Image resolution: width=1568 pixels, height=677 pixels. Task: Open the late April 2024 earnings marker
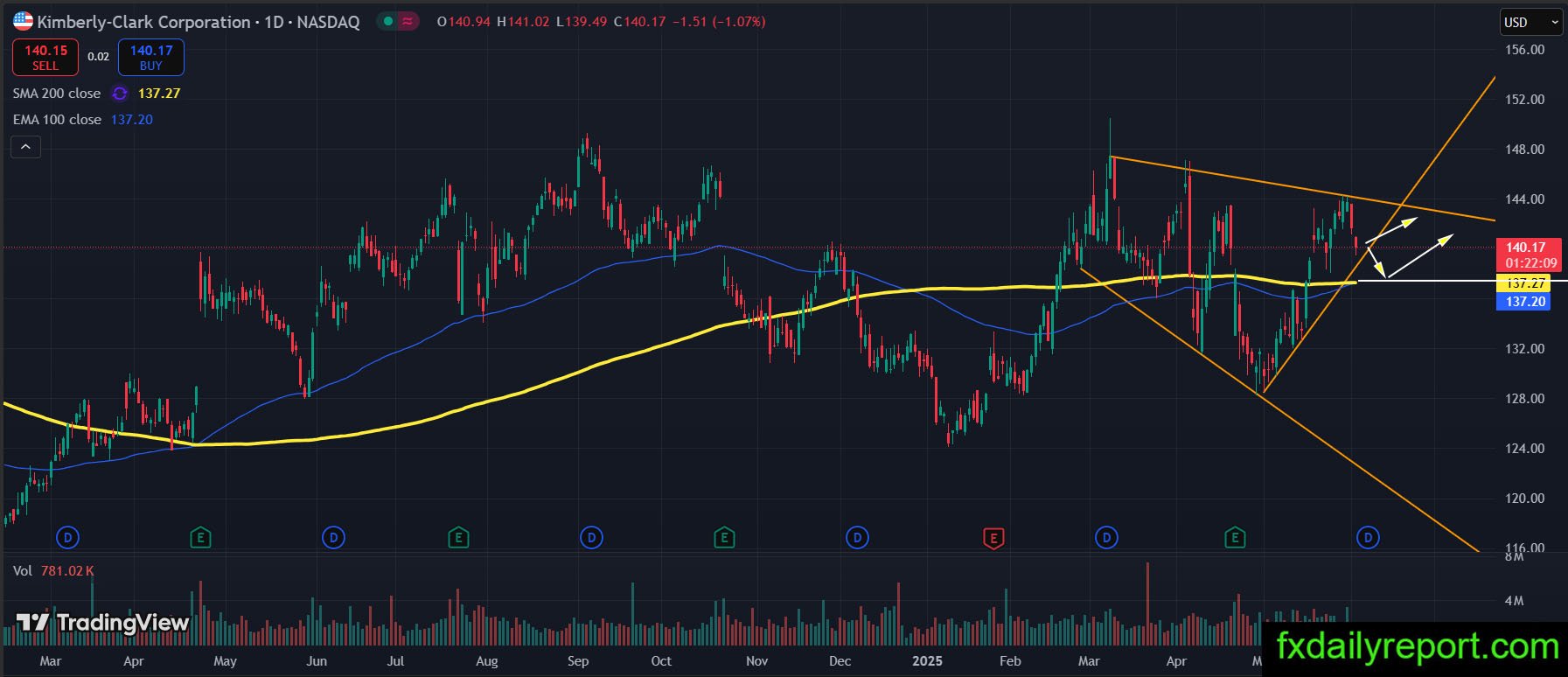(200, 537)
